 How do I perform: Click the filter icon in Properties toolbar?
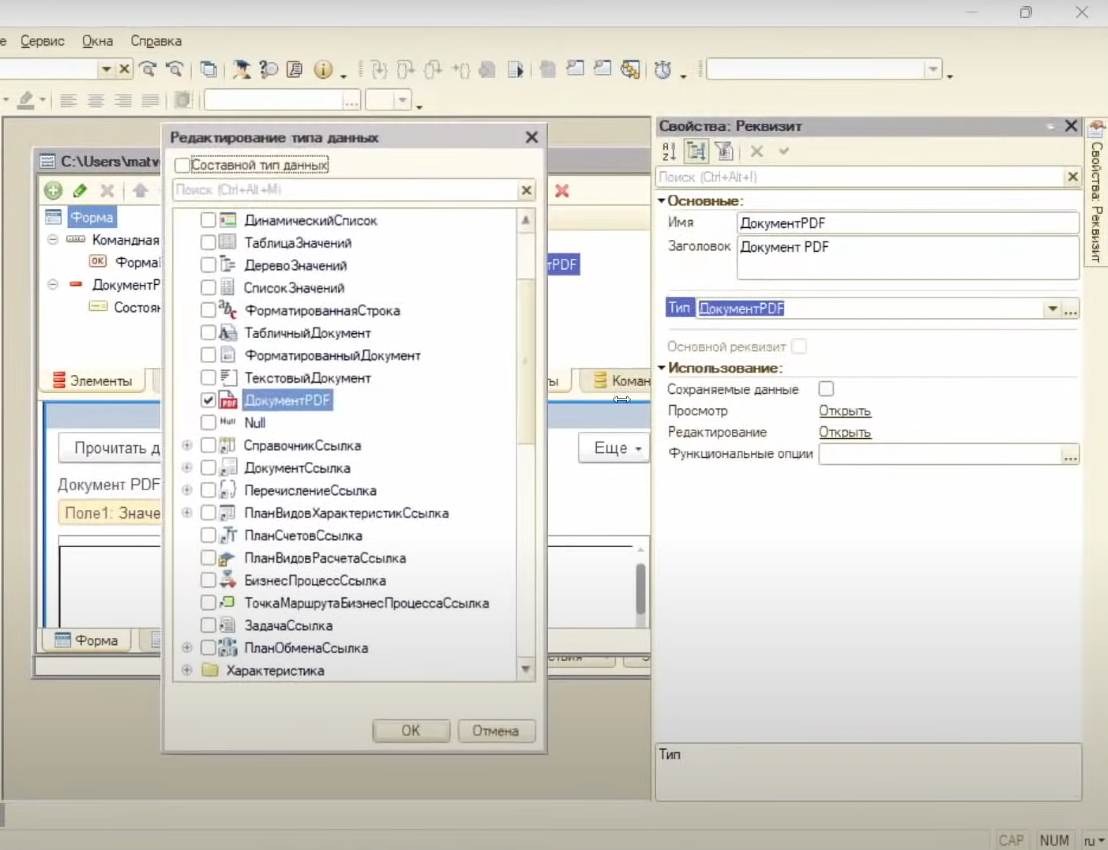point(724,151)
